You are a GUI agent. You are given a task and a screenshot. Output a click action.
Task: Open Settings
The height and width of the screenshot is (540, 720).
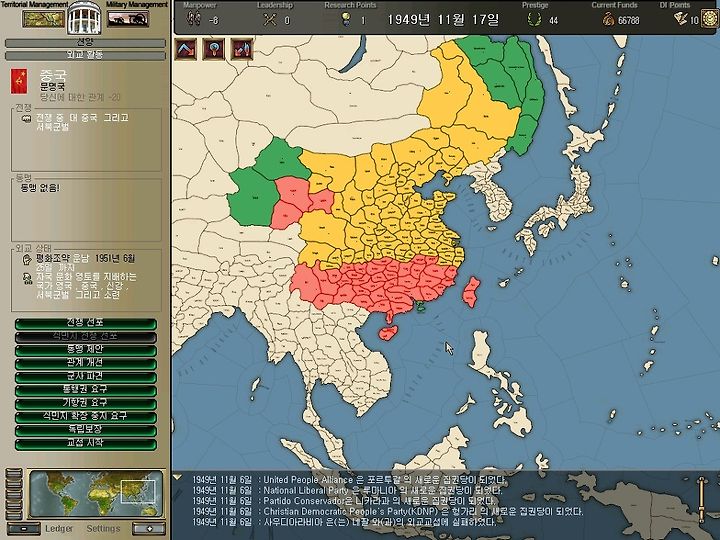103,529
